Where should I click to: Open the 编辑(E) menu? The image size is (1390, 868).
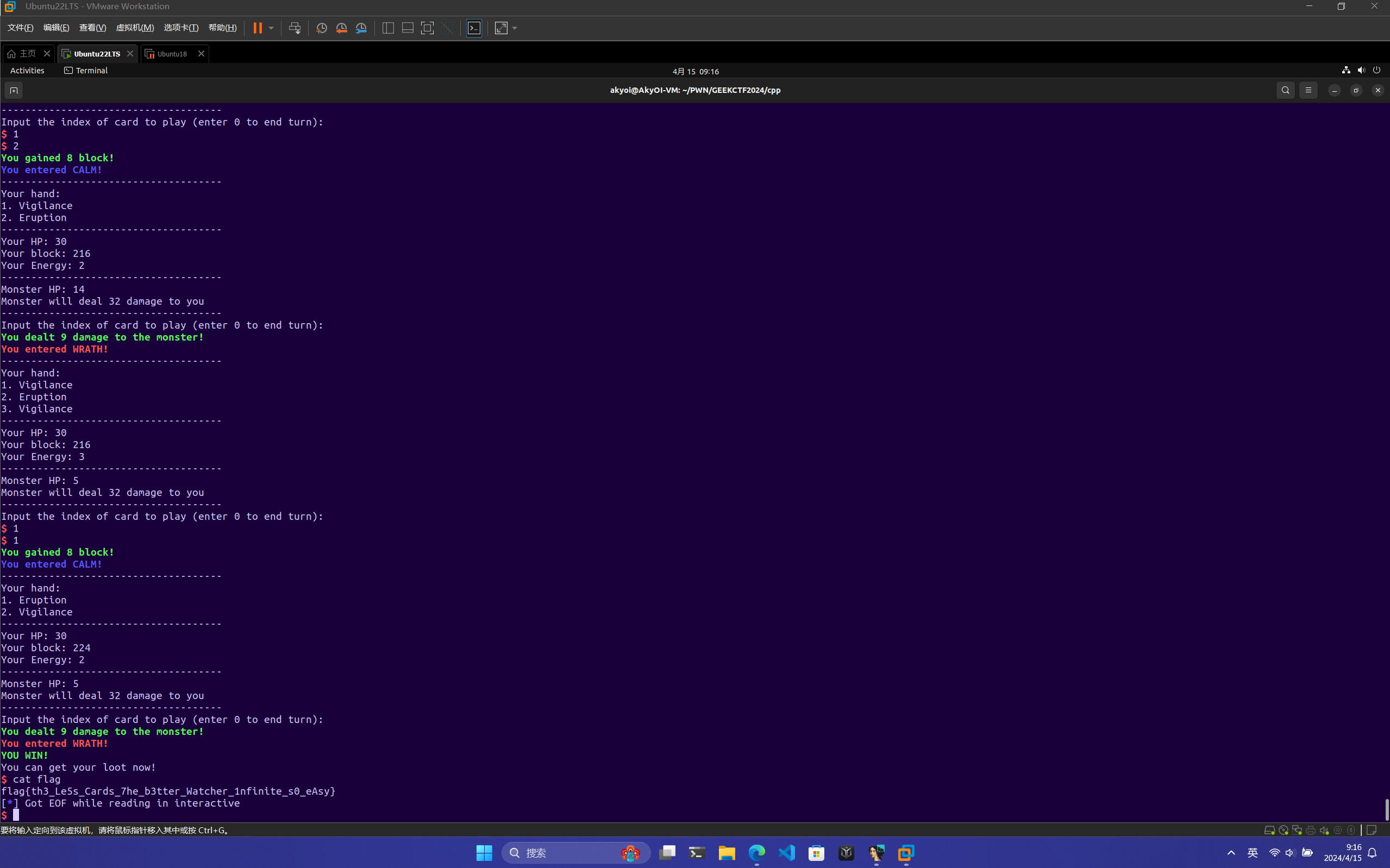57,28
